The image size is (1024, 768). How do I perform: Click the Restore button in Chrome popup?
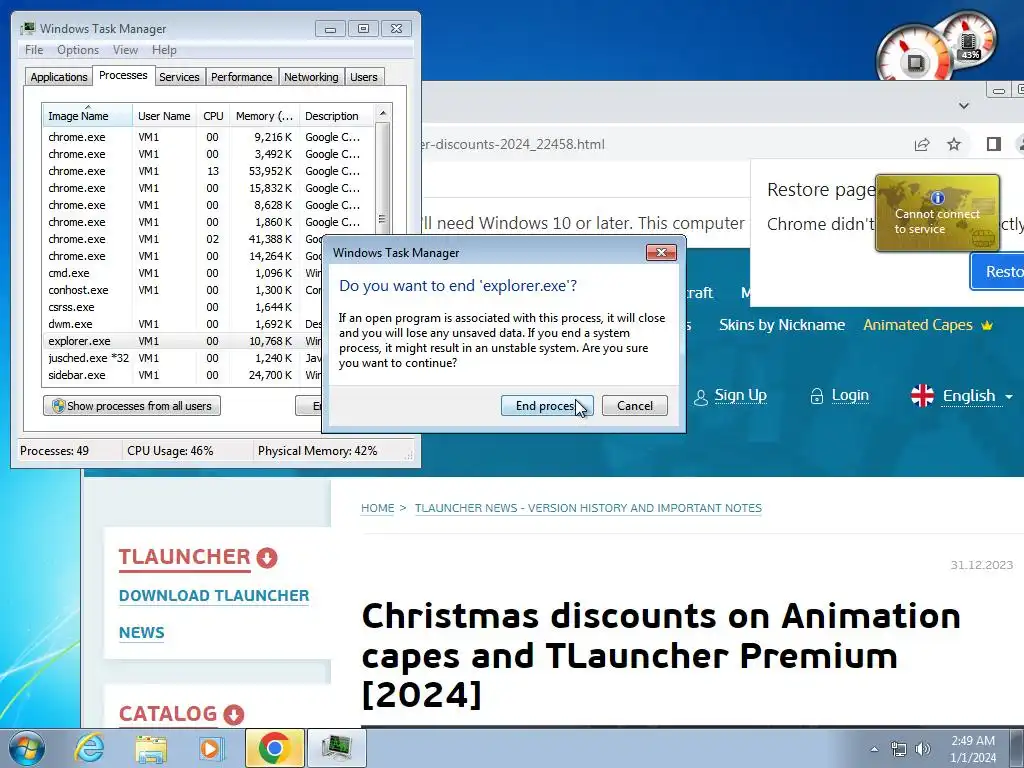point(997,272)
